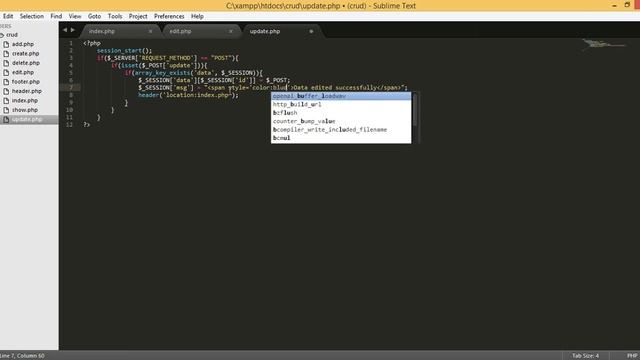
Task: Open Tab Size: 4 setting
Action: click(x=585, y=356)
